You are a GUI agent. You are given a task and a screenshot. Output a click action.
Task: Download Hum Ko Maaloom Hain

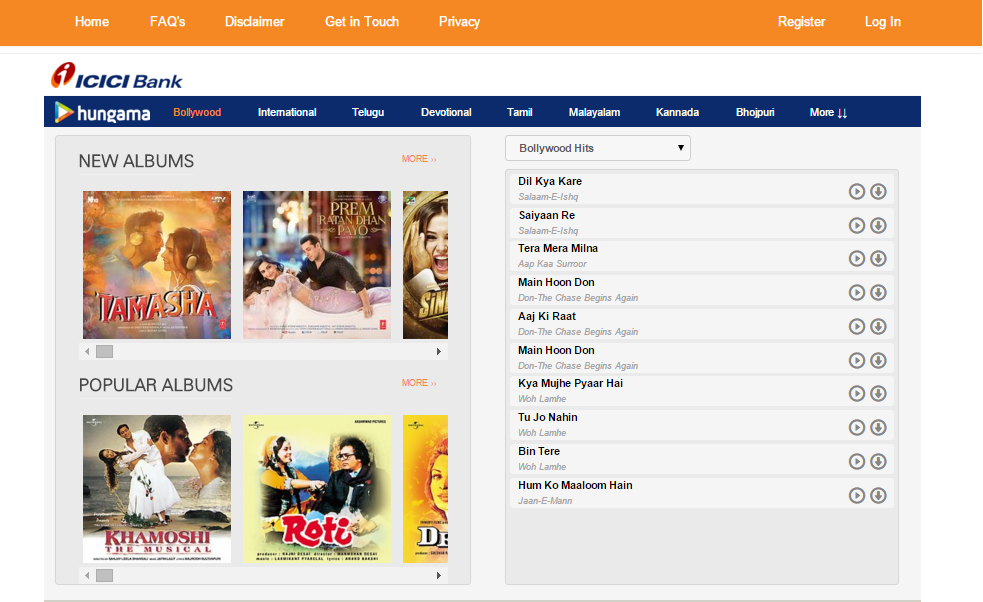pyautogui.click(x=878, y=495)
